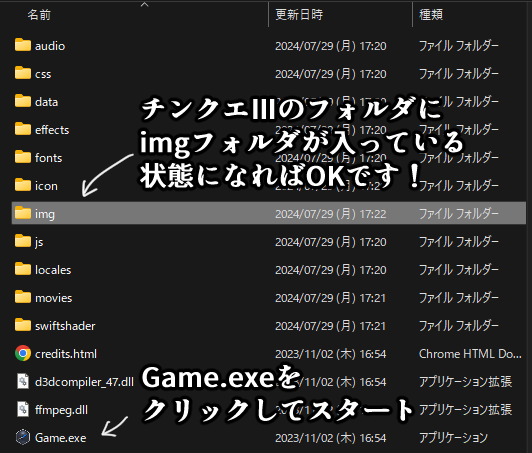Select the audio folder icon
The height and width of the screenshot is (453, 532).
[x=23, y=45]
